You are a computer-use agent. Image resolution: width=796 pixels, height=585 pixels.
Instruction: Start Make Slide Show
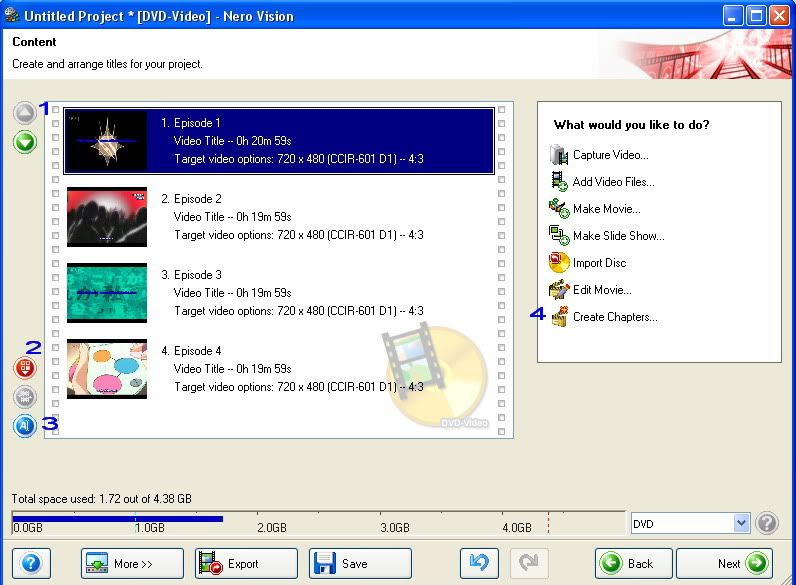click(618, 236)
